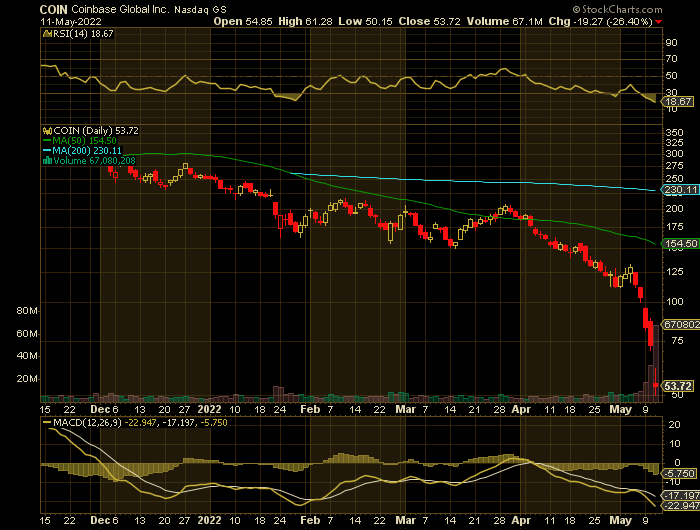Click the 154.50 MA(50) value label
Screen dimensions: 700x530
tap(679, 243)
